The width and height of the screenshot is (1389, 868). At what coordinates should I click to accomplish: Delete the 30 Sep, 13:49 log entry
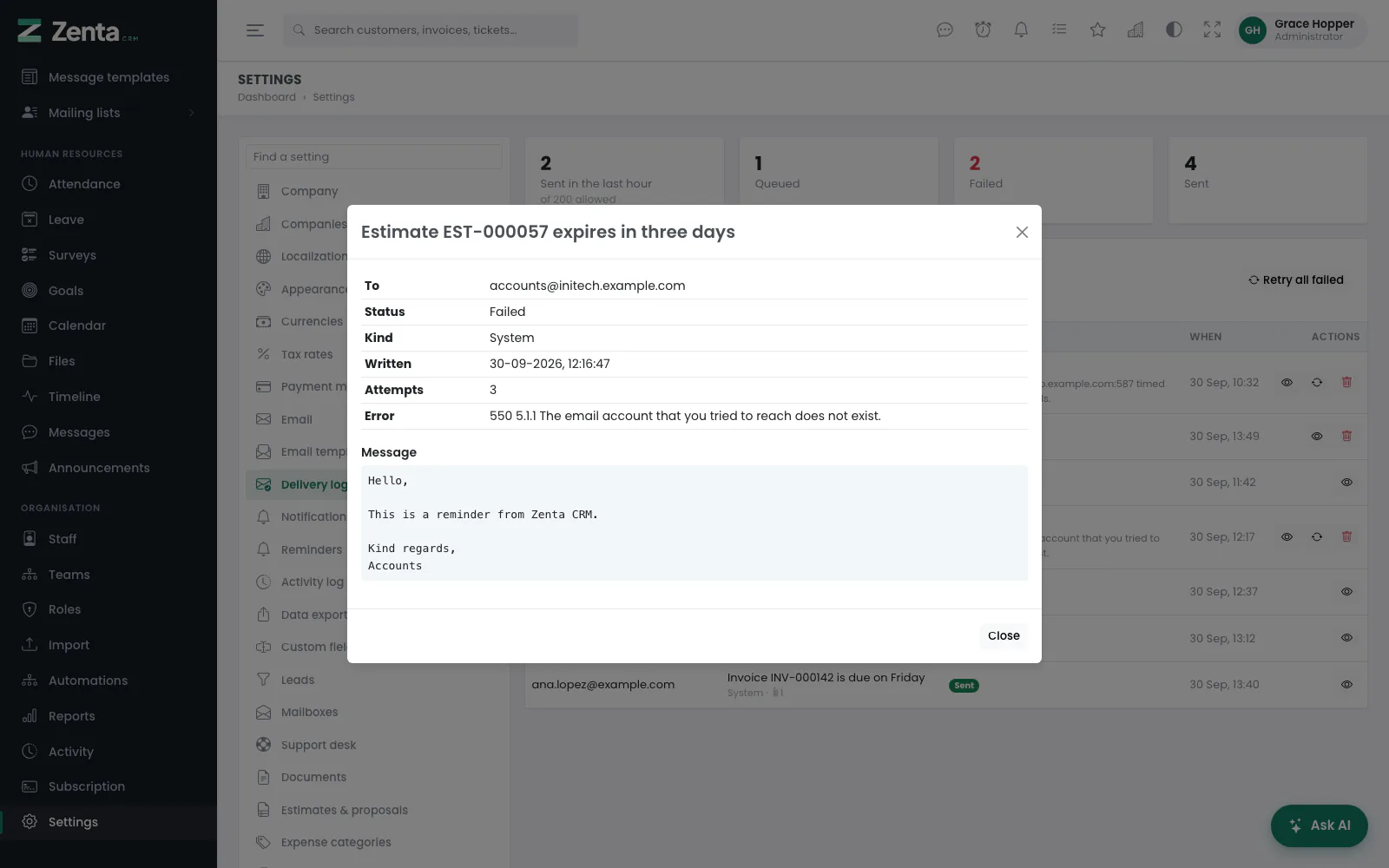click(x=1346, y=437)
